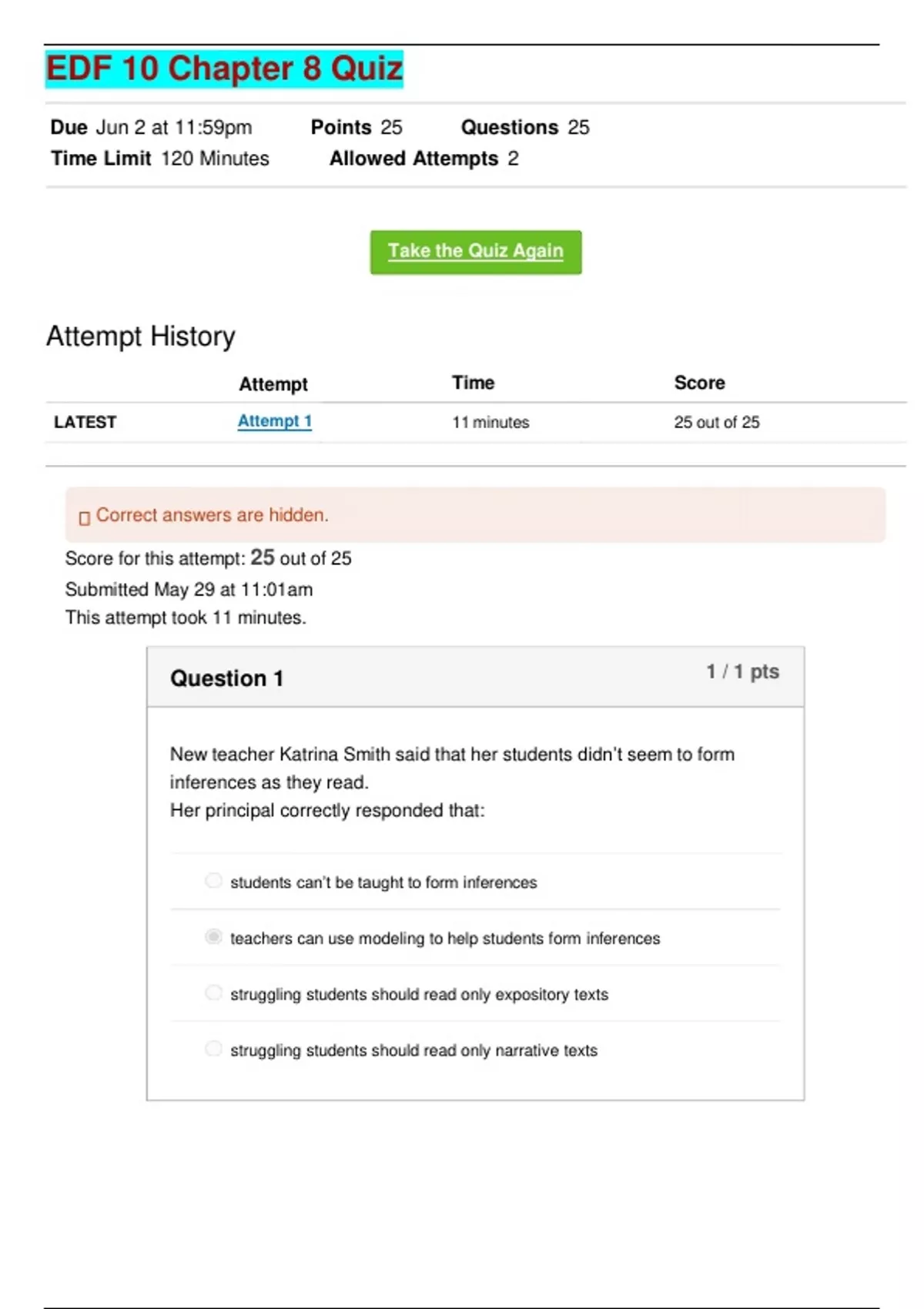Click the 'Time' column header
Viewport: 924px width, 1309px height.
point(473,383)
